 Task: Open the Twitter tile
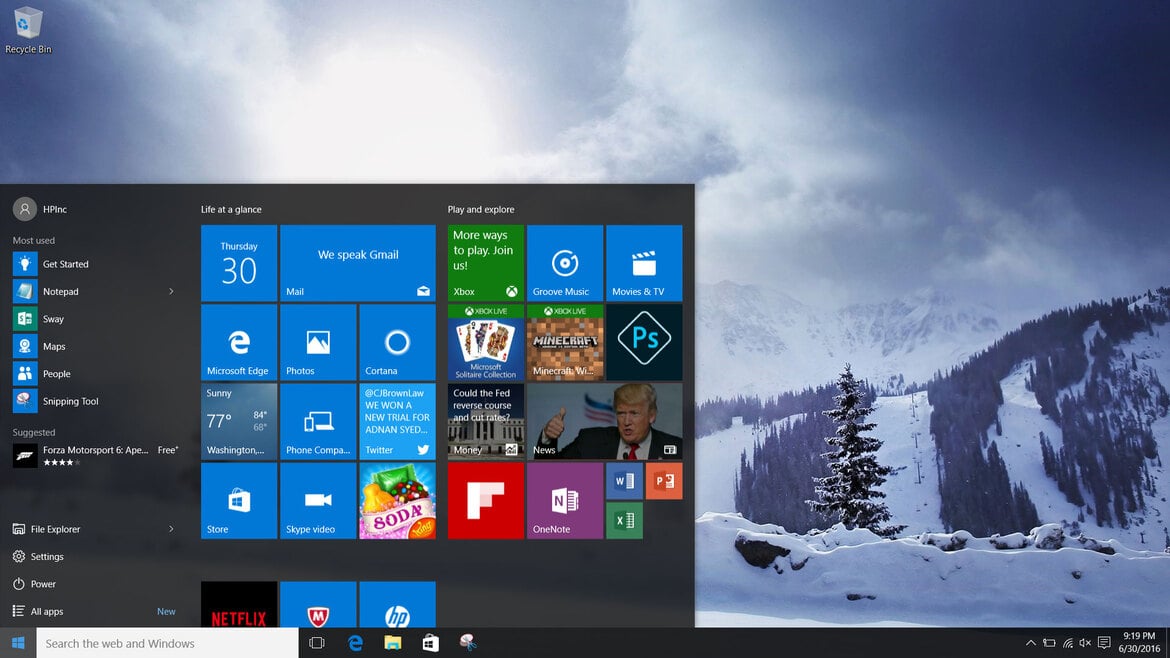coord(397,422)
